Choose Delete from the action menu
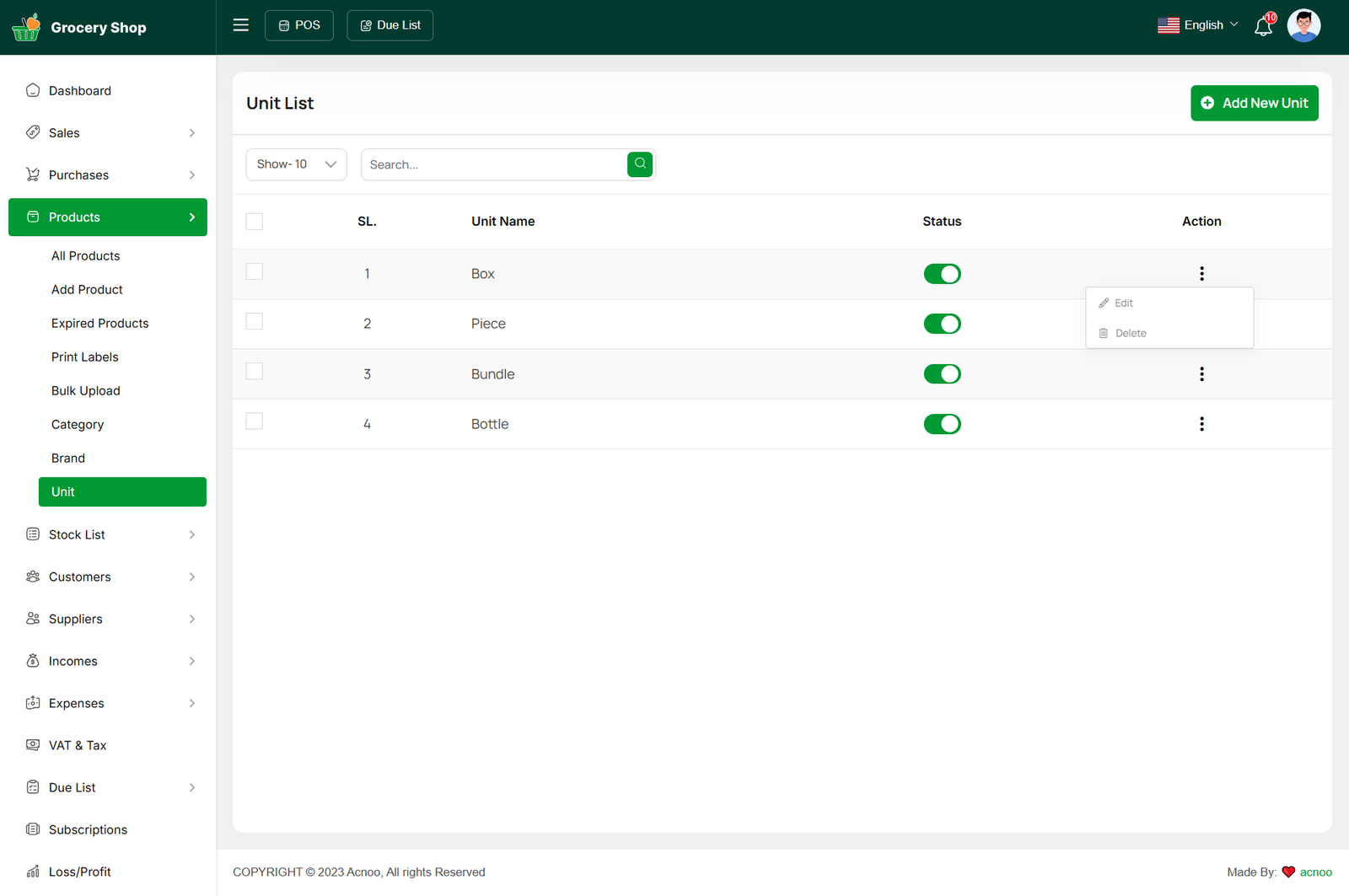The width and height of the screenshot is (1349, 896). tap(1130, 334)
